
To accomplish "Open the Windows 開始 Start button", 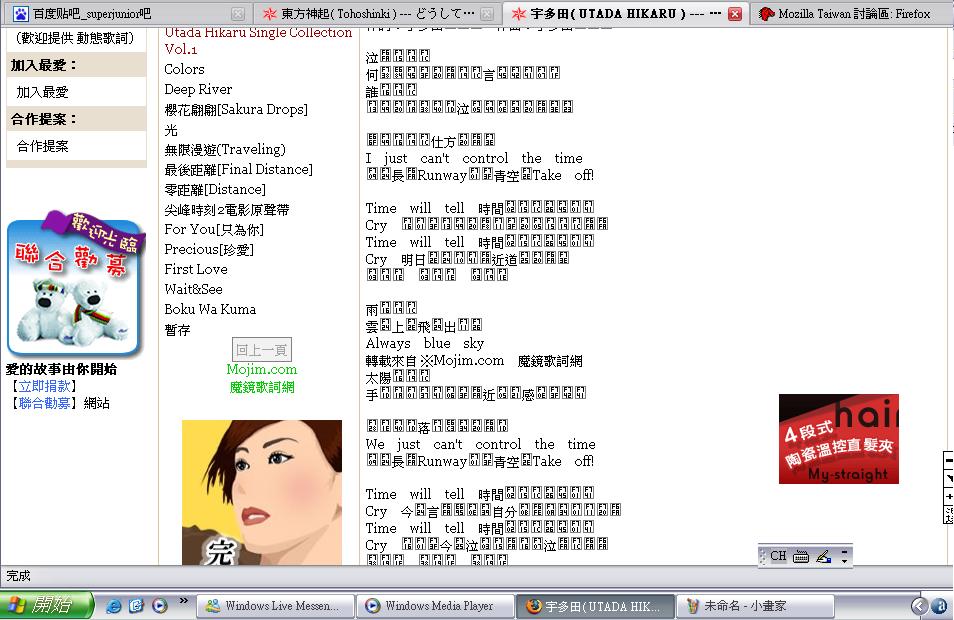I will click(x=47, y=605).
